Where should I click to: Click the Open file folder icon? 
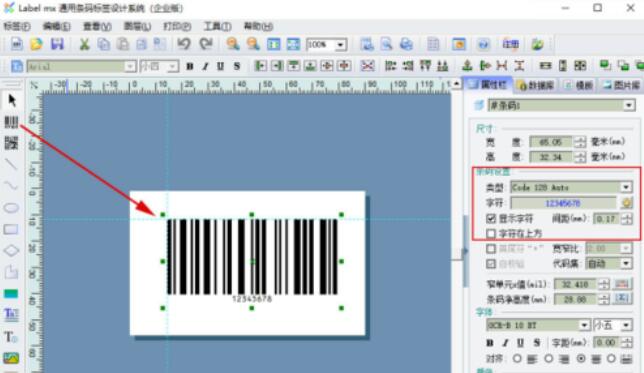point(36,44)
